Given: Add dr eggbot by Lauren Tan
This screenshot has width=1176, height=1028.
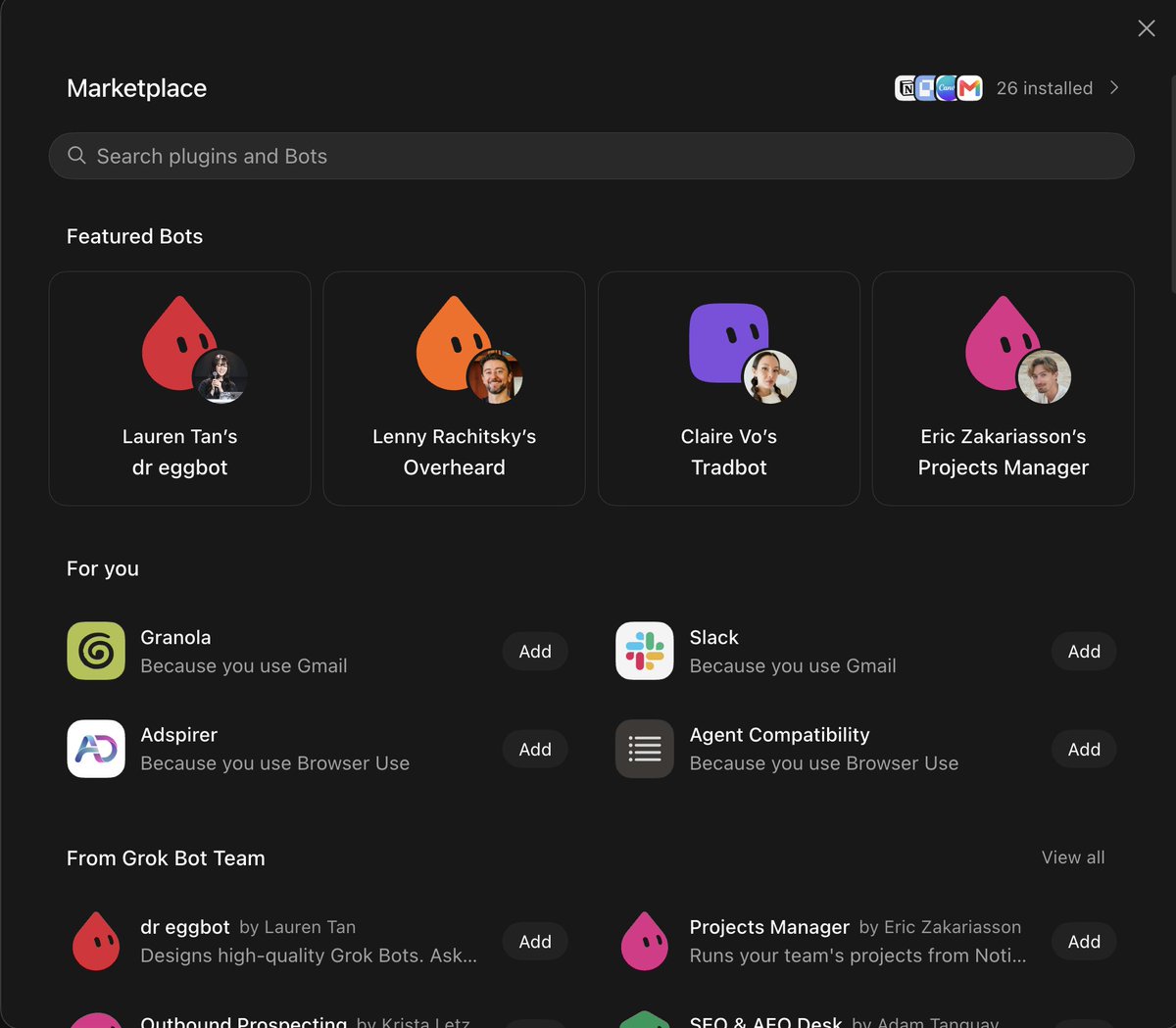Looking at the screenshot, I should [535, 942].
